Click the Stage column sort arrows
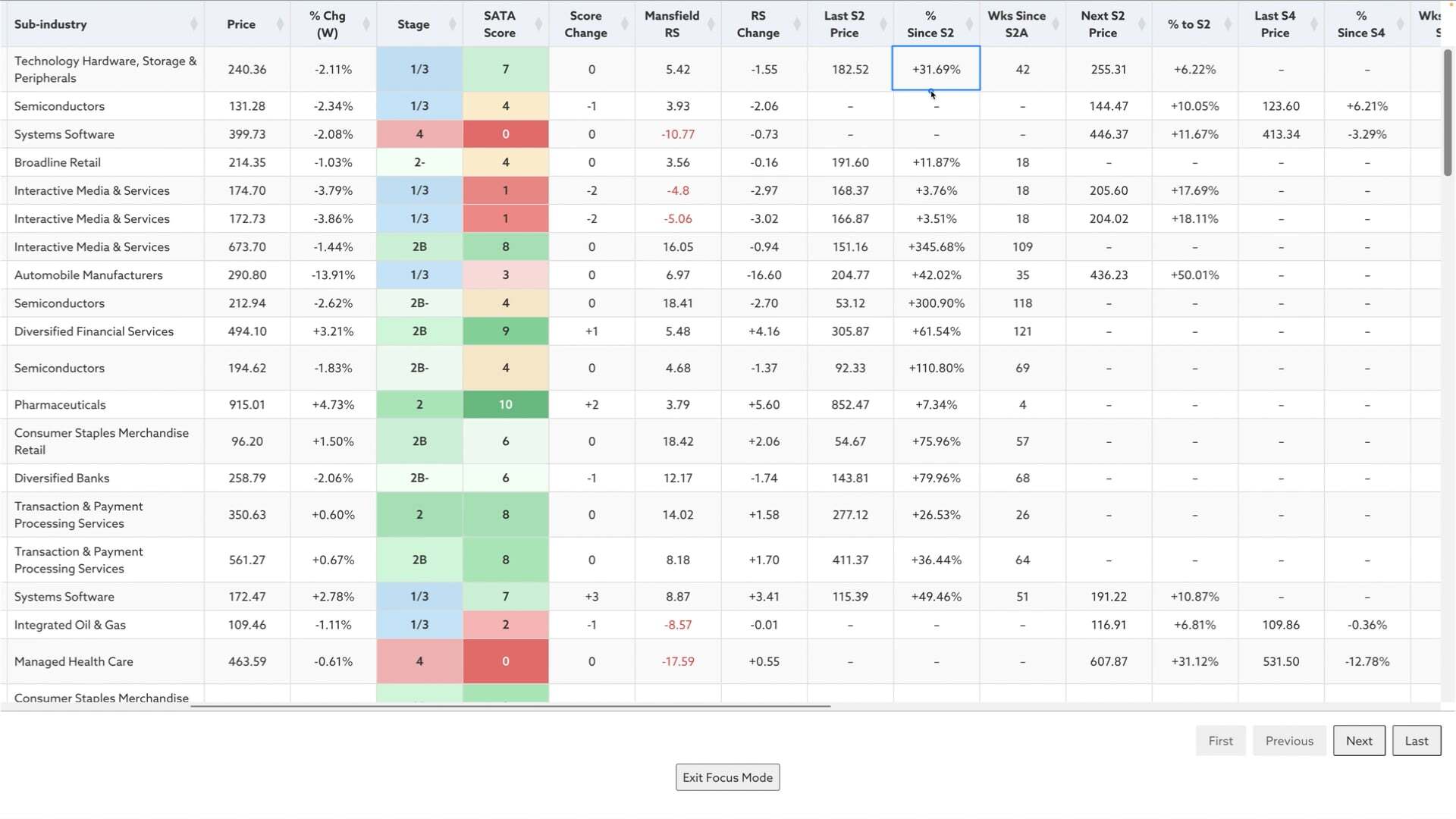Image resolution: width=1456 pixels, height=819 pixels. point(453,24)
